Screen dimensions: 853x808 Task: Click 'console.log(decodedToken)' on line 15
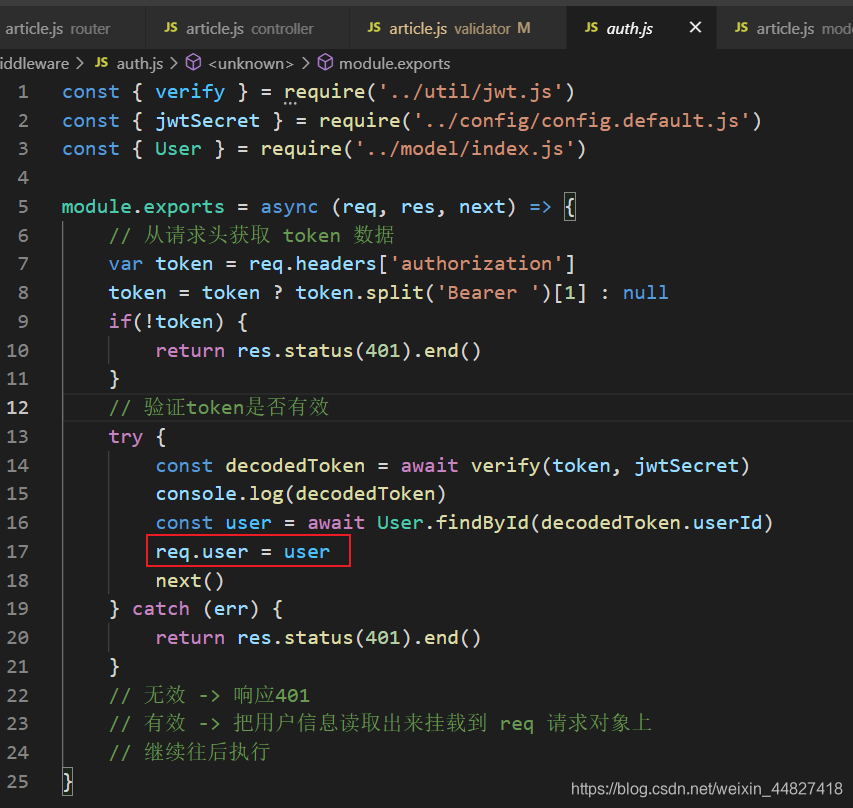(x=301, y=494)
